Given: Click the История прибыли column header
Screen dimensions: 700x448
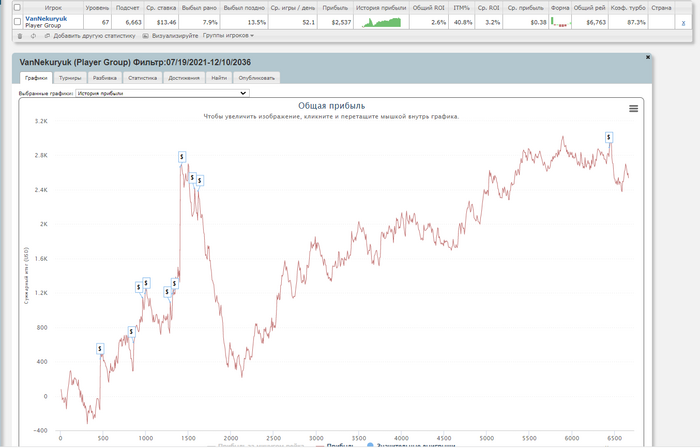Looking at the screenshot, I should coord(381,8).
